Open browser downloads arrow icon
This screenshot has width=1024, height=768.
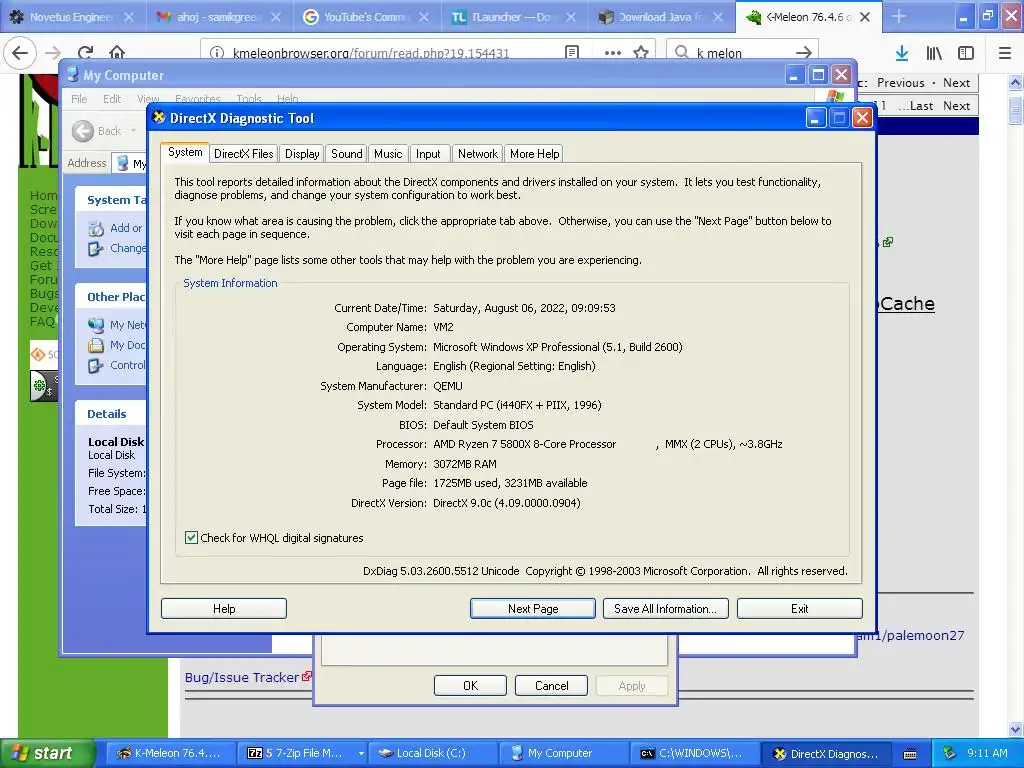902,53
